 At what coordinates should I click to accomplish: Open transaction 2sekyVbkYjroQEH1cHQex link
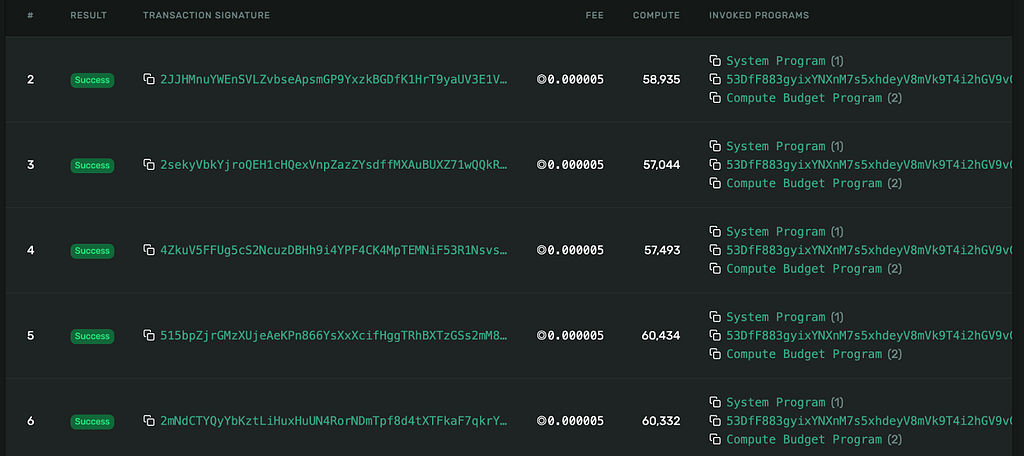(x=334, y=165)
